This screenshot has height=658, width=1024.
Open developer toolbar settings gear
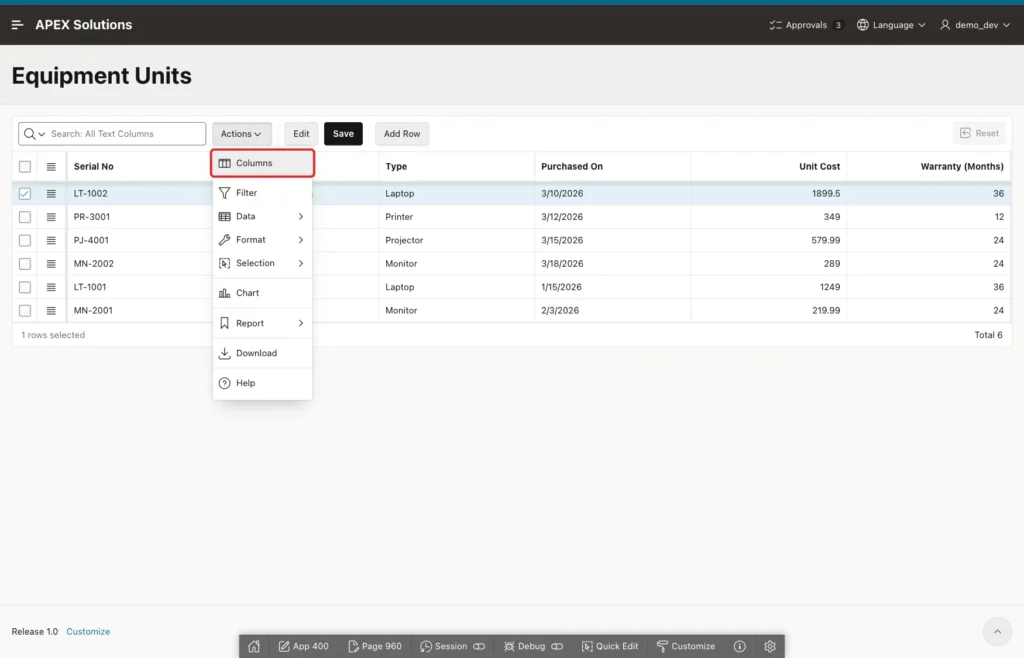[x=770, y=646]
